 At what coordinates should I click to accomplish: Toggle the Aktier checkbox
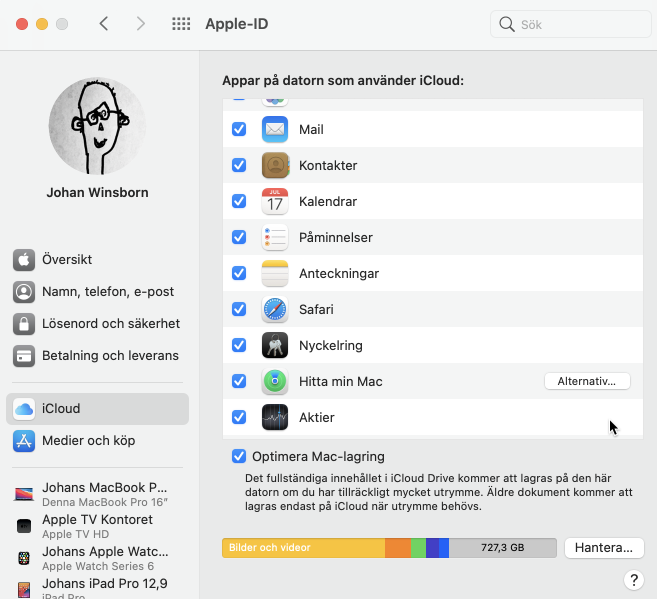[239, 418]
